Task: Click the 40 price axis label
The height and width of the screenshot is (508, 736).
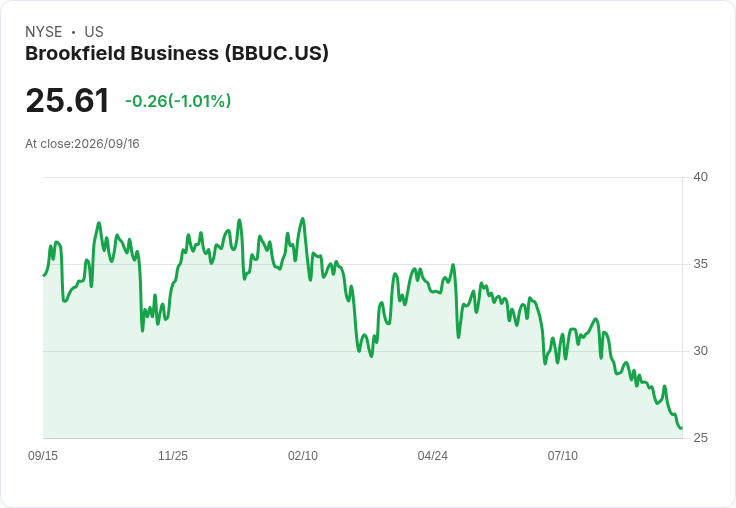Action: [700, 177]
